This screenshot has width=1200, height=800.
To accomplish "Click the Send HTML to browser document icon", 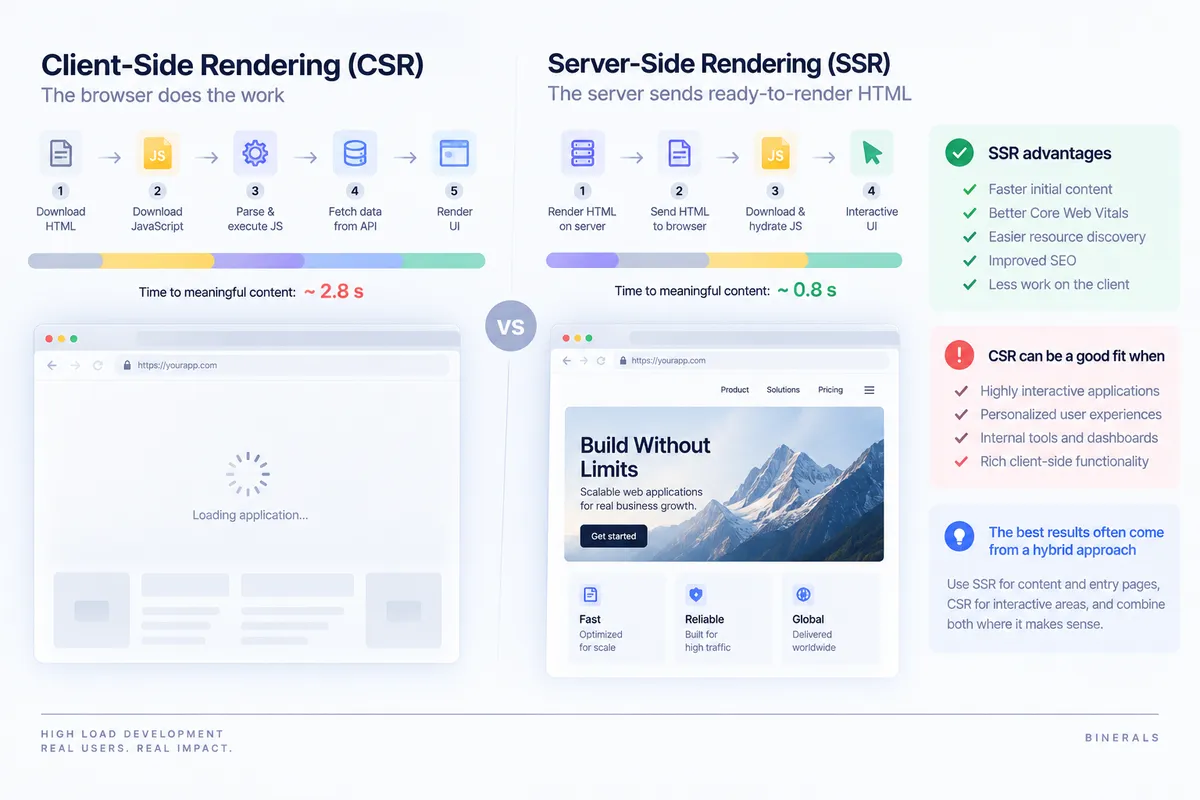I will [679, 153].
